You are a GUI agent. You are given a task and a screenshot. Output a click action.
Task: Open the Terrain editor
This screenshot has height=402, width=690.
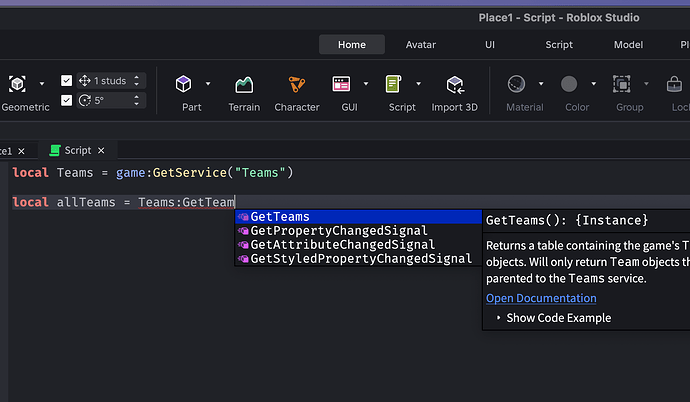pos(244,84)
